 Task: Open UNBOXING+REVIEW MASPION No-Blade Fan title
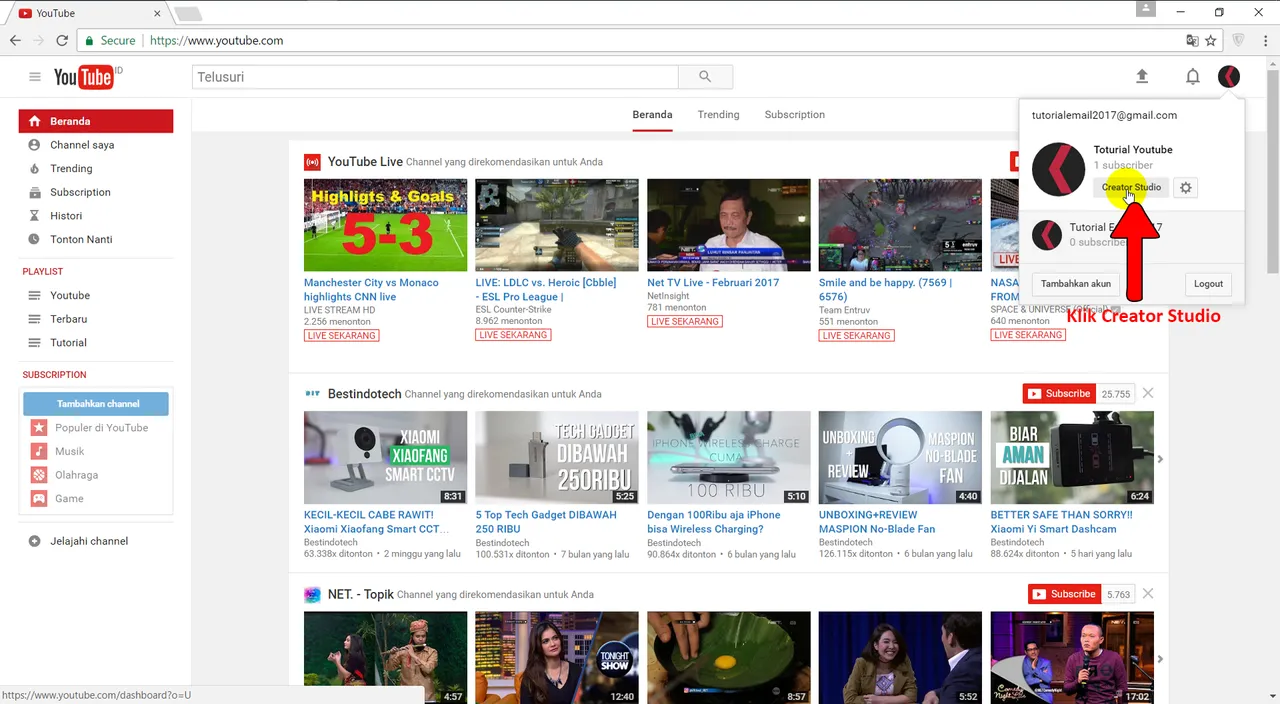tap(877, 522)
